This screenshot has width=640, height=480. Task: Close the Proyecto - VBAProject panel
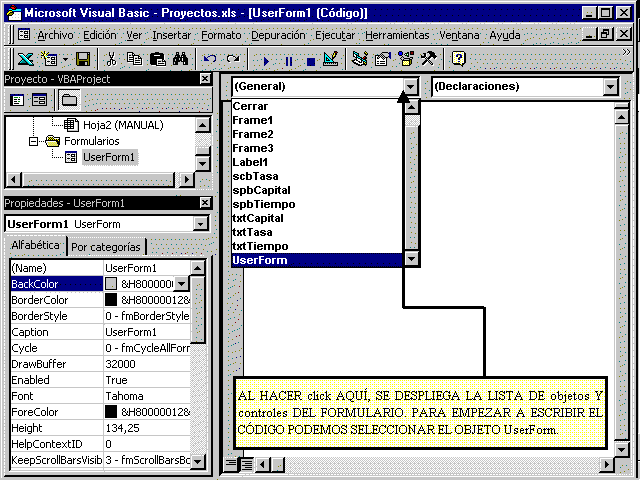[x=205, y=79]
